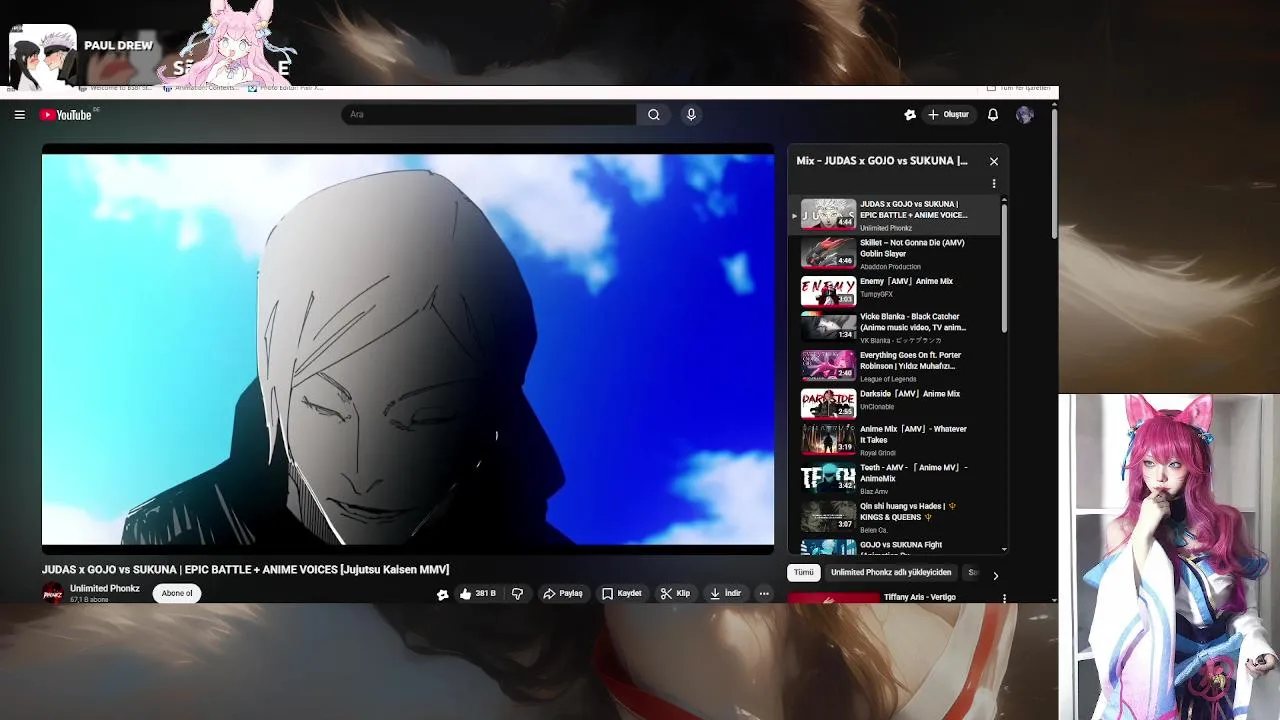Click 'Royal Grindl' channel text
This screenshot has height=720, width=1280.
click(878, 453)
